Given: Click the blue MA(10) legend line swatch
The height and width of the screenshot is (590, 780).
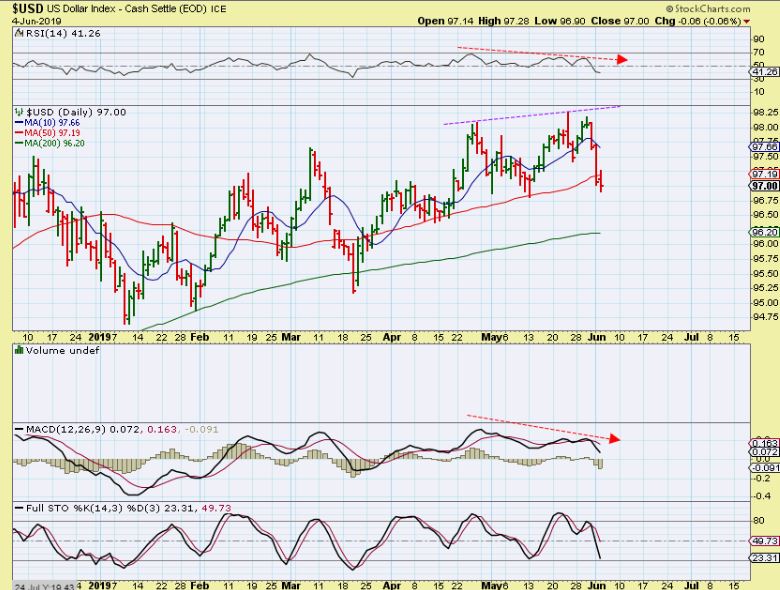Looking at the screenshot, I should [x=19, y=123].
